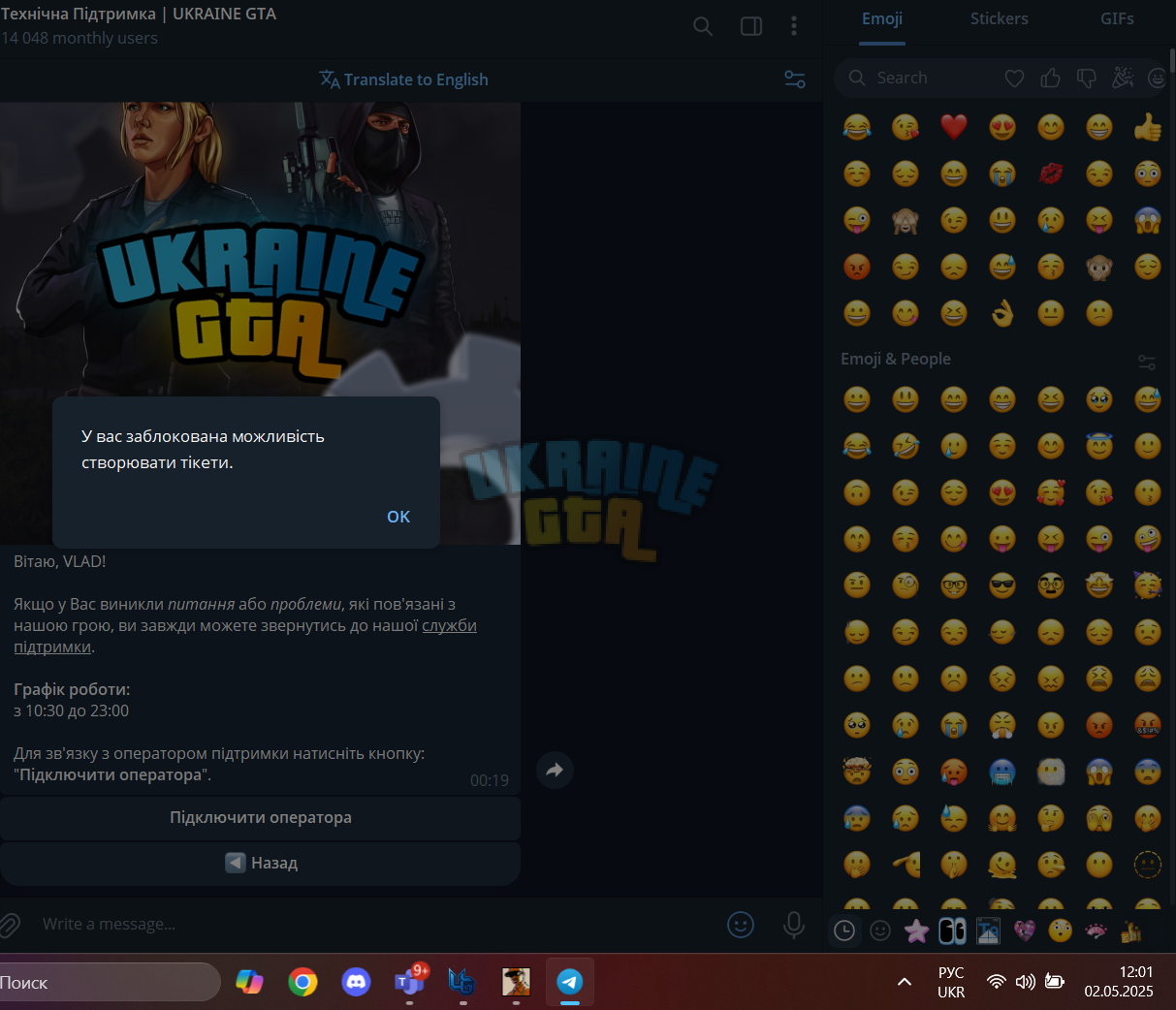1176x1010 pixels.
Task: Insert the upside-down face emoji
Action: (857, 492)
